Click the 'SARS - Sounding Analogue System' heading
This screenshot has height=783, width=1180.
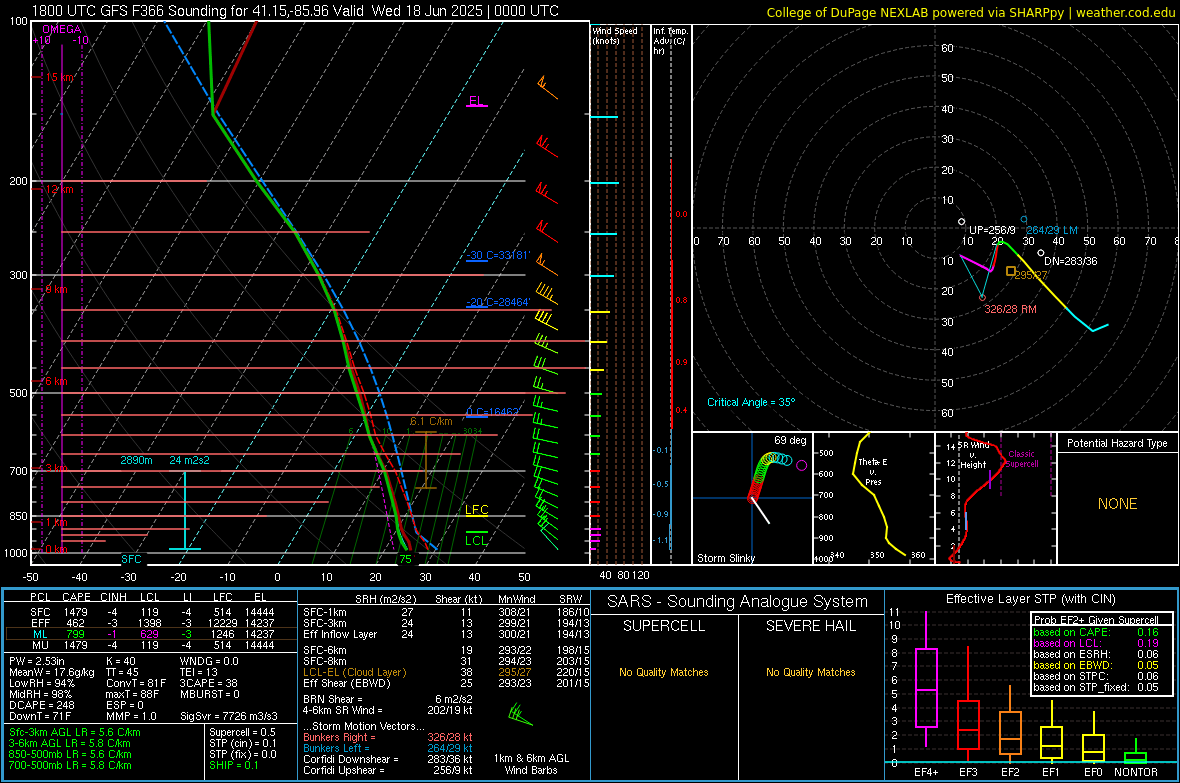click(737, 602)
